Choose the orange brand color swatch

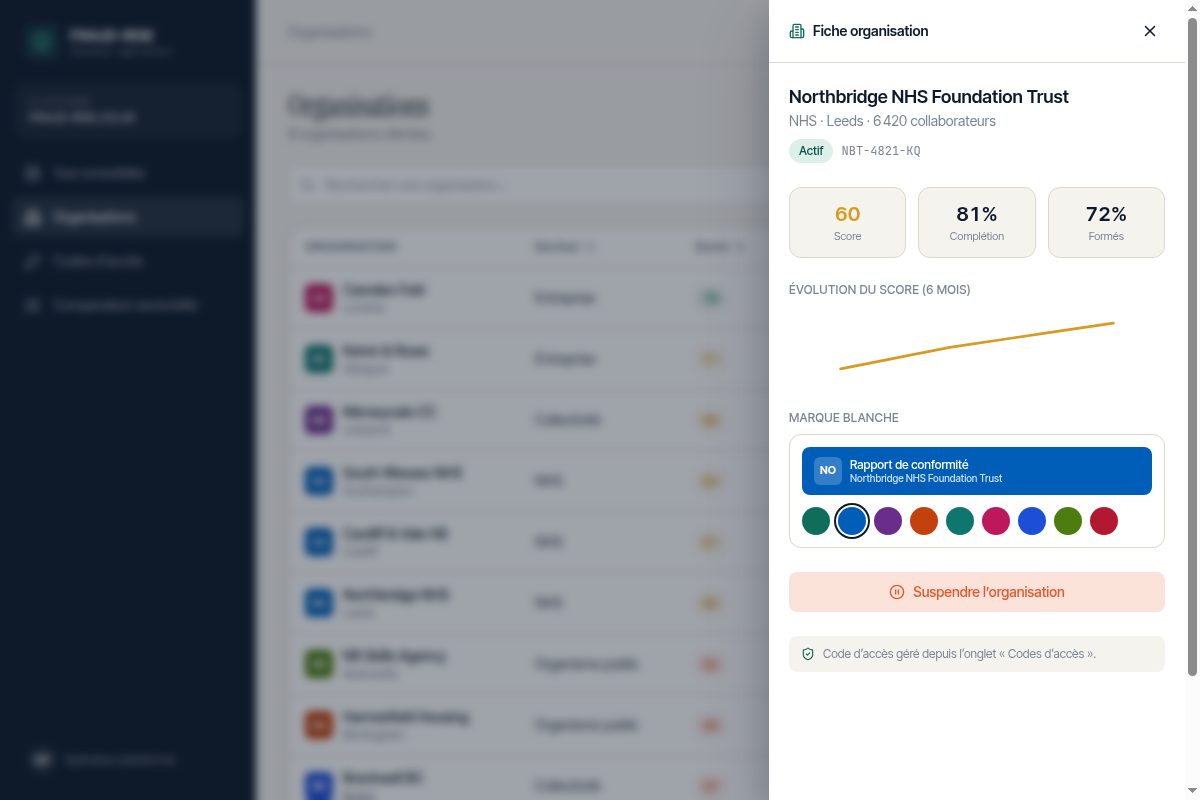tap(924, 521)
